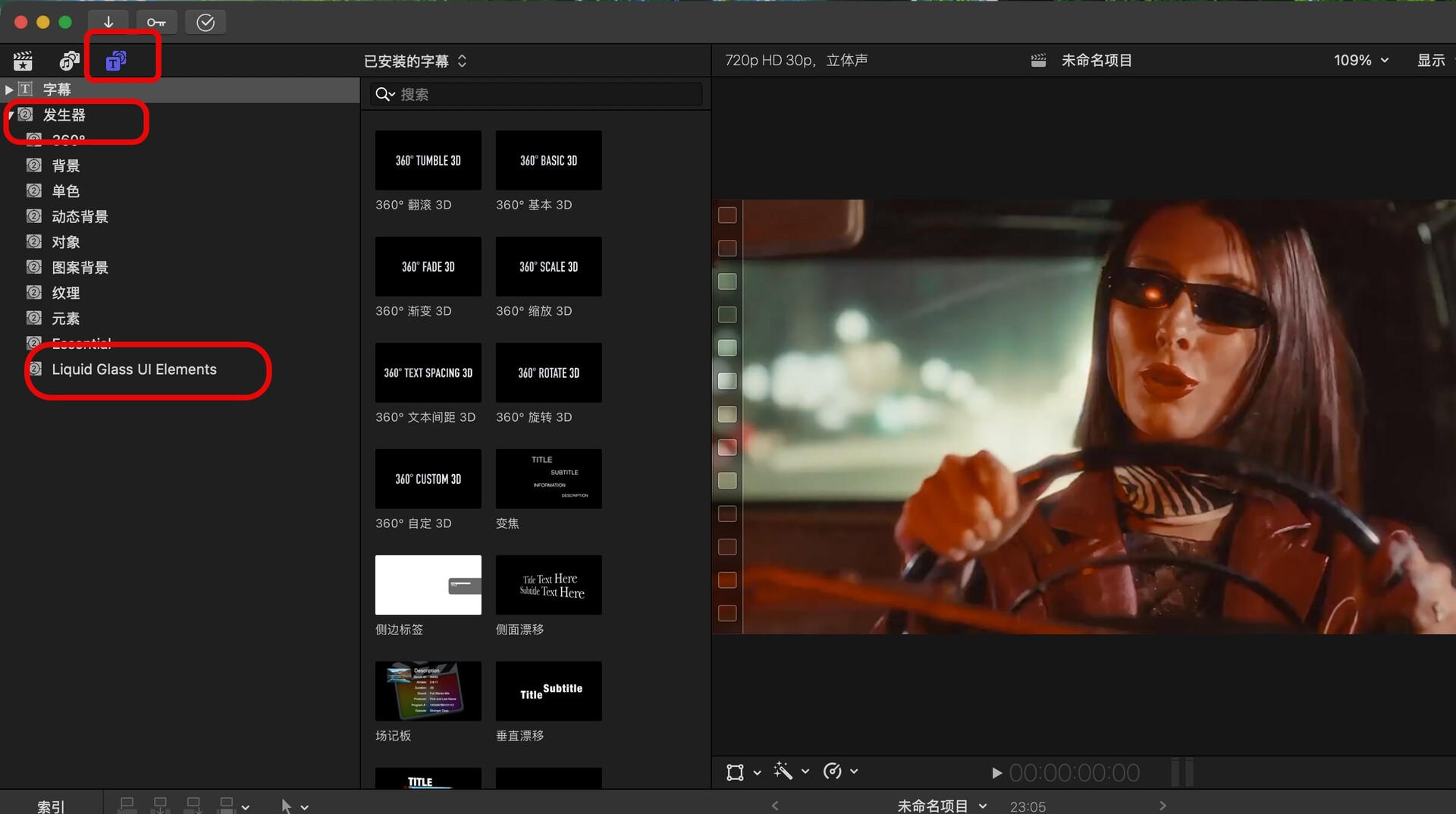Click the Transform tool icon below viewer
The height and width of the screenshot is (814, 1456).
tap(735, 772)
